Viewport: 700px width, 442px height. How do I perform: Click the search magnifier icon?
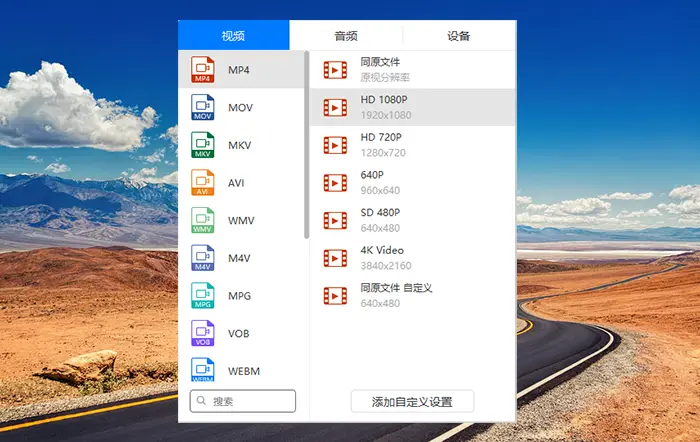201,400
